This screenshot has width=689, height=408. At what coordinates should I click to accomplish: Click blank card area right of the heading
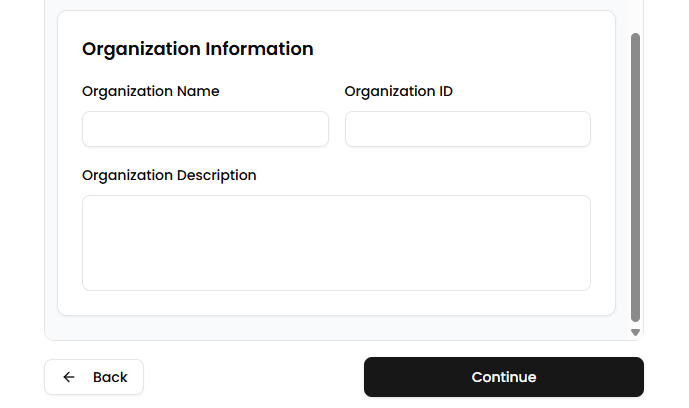pyautogui.click(x=460, y=48)
